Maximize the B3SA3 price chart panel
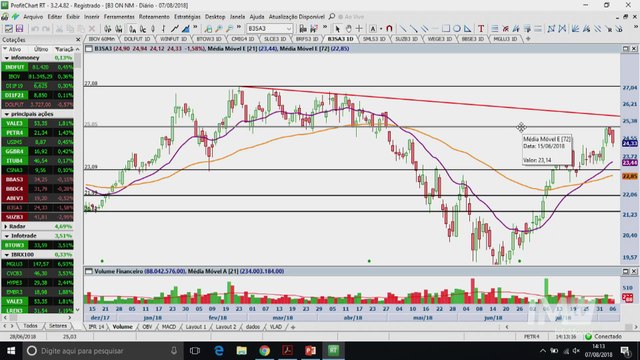The width and height of the screenshot is (640, 360). [626, 49]
